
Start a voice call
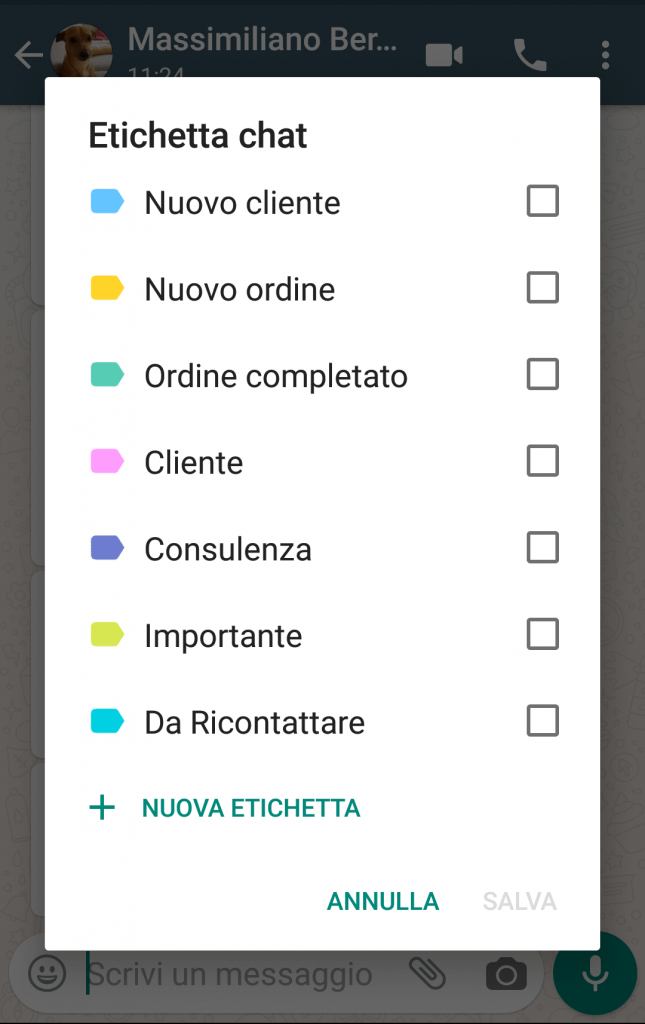click(529, 55)
